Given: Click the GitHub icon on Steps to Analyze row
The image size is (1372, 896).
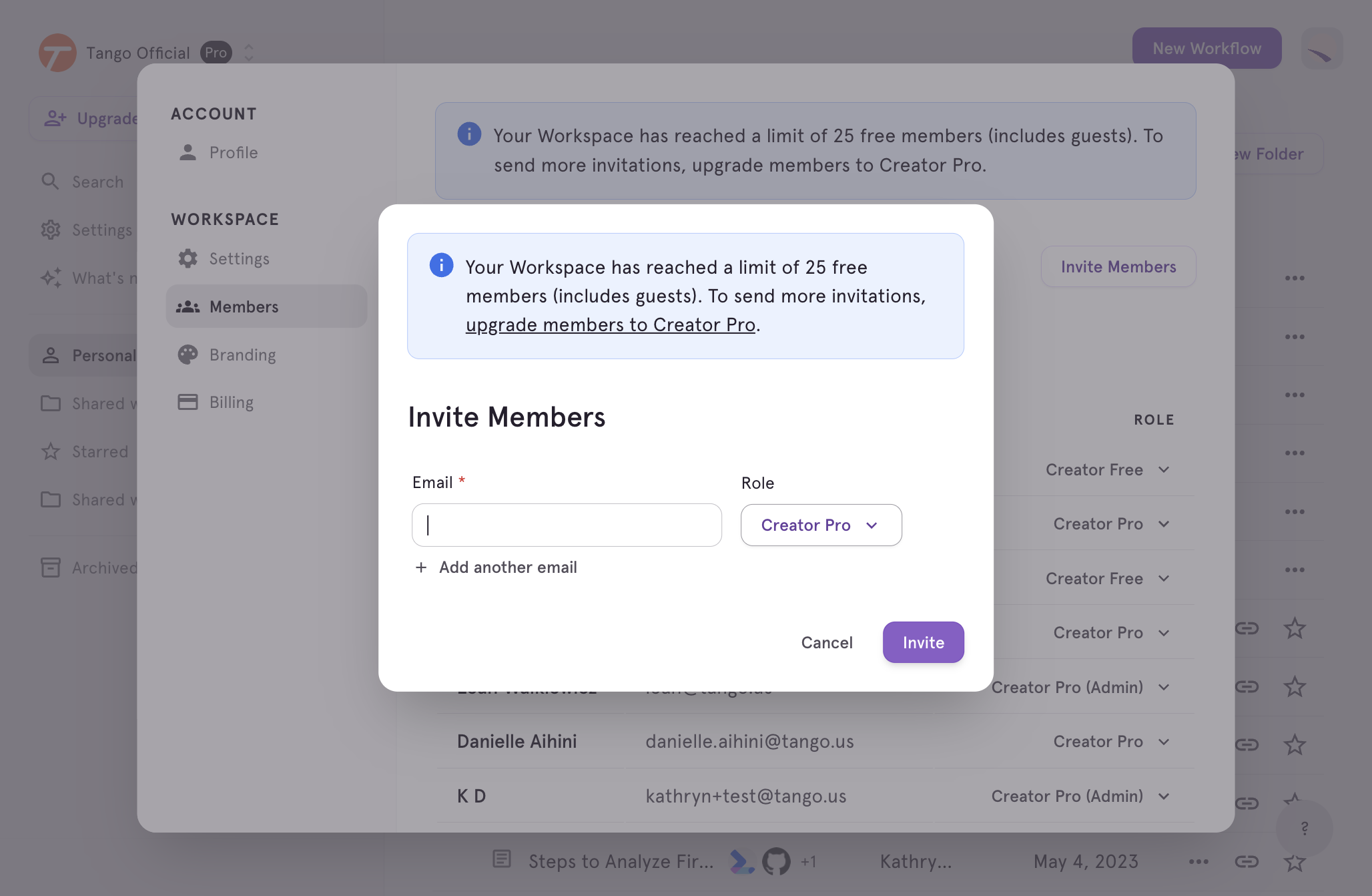Looking at the screenshot, I should click(x=776, y=861).
